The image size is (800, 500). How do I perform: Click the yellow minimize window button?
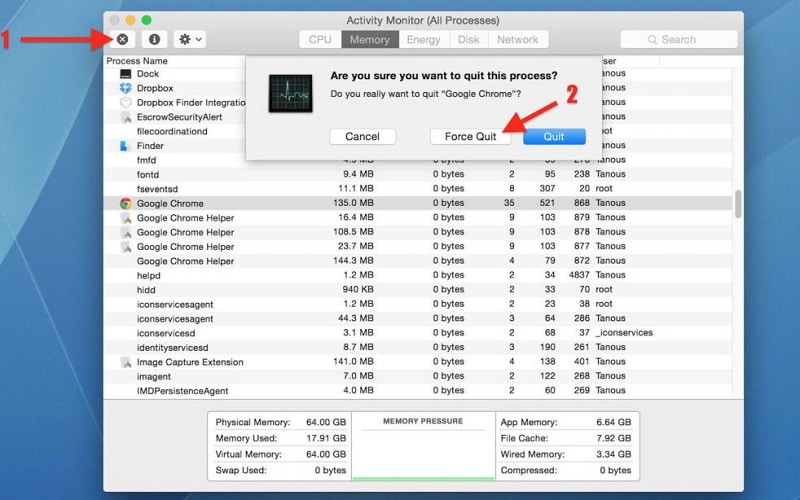click(x=131, y=20)
